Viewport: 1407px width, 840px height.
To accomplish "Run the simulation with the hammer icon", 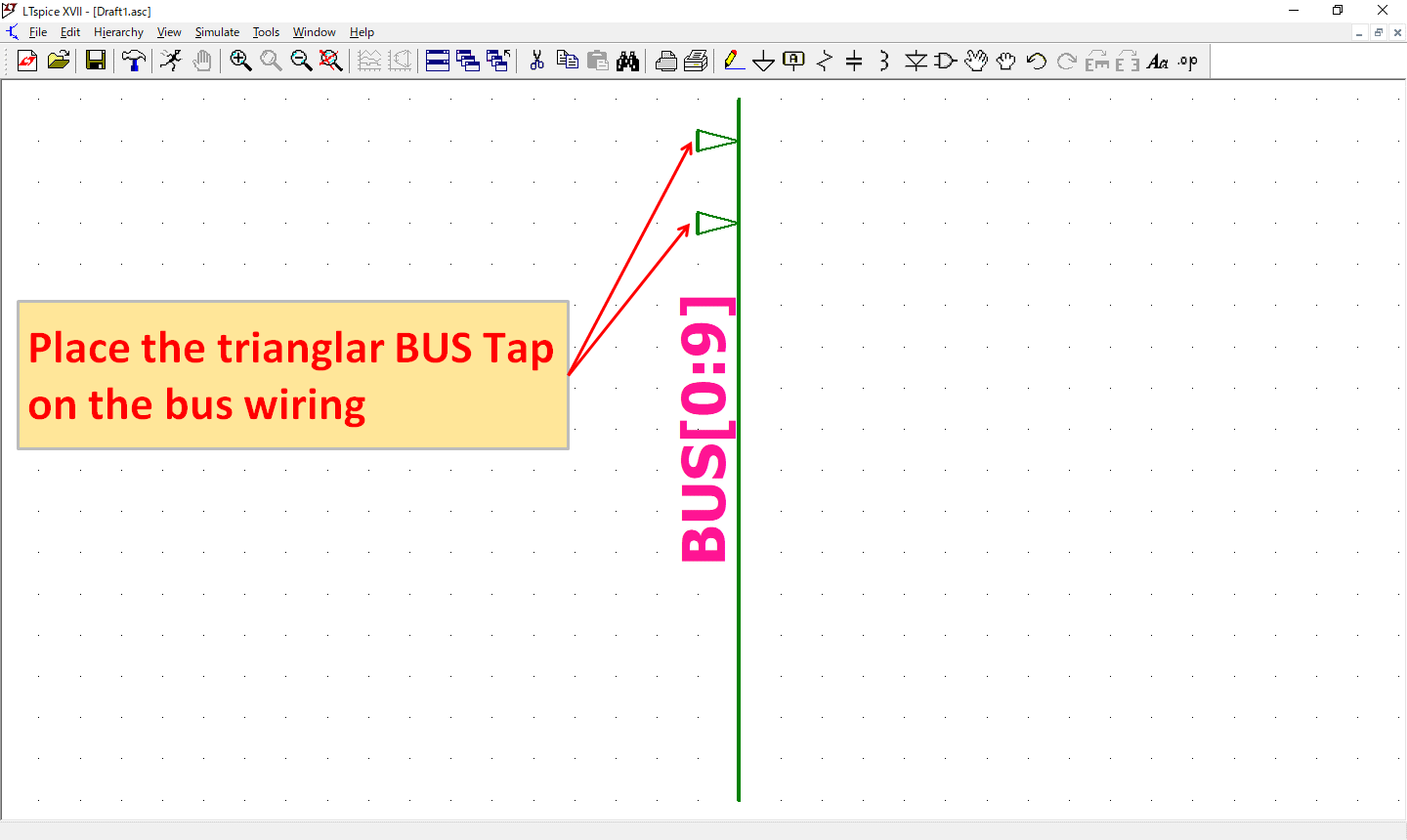I will click(x=134, y=61).
